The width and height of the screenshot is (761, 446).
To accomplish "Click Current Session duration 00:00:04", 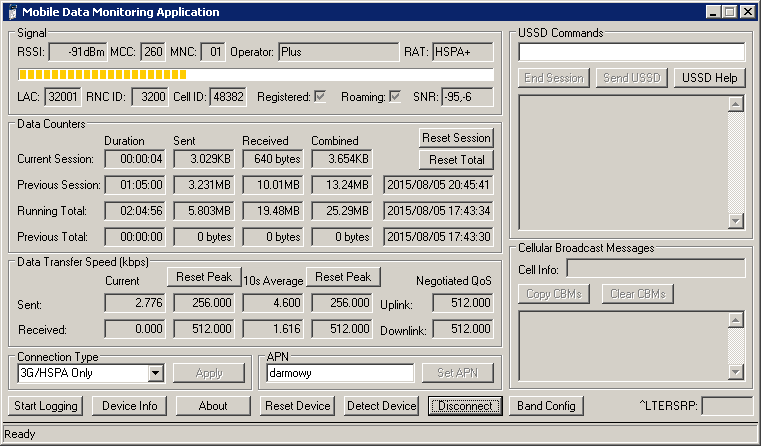I will click(135, 159).
